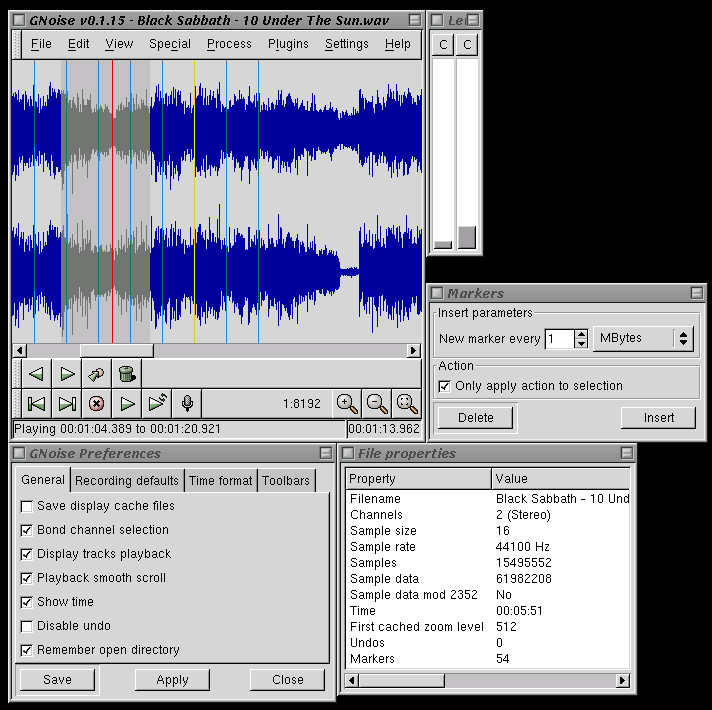Click the pushpin add marker icon
This screenshot has height=710, width=712.
[x=97, y=374]
